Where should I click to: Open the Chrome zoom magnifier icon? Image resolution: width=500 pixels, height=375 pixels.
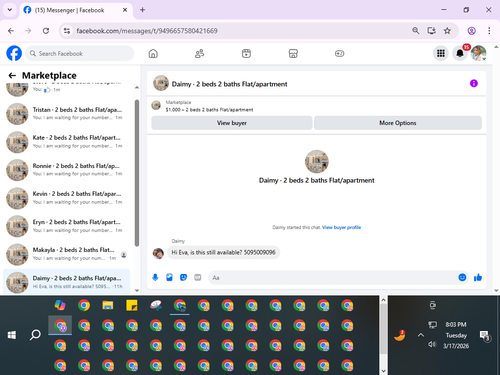pyautogui.click(x=415, y=31)
